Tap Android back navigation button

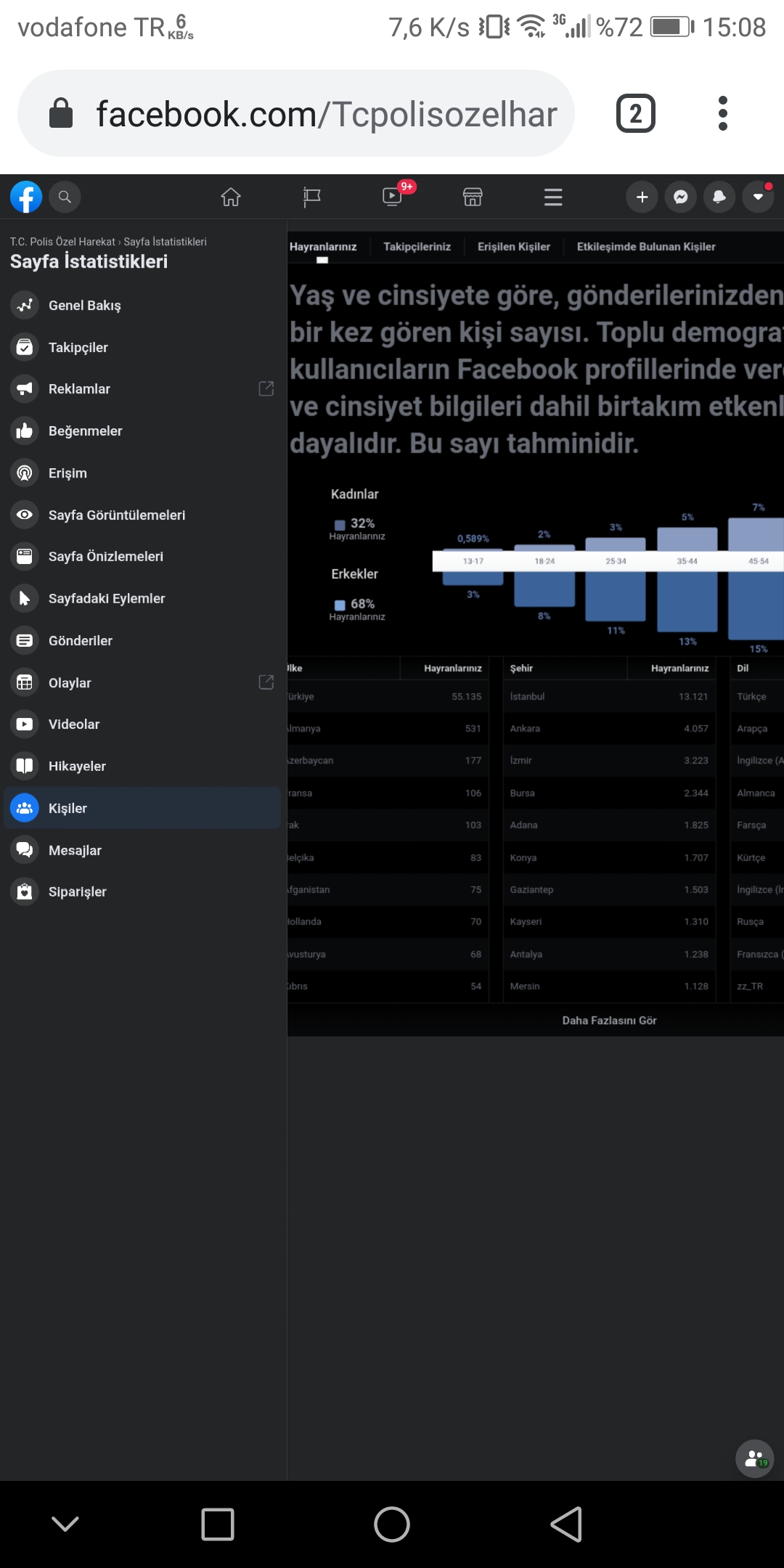(x=566, y=1524)
